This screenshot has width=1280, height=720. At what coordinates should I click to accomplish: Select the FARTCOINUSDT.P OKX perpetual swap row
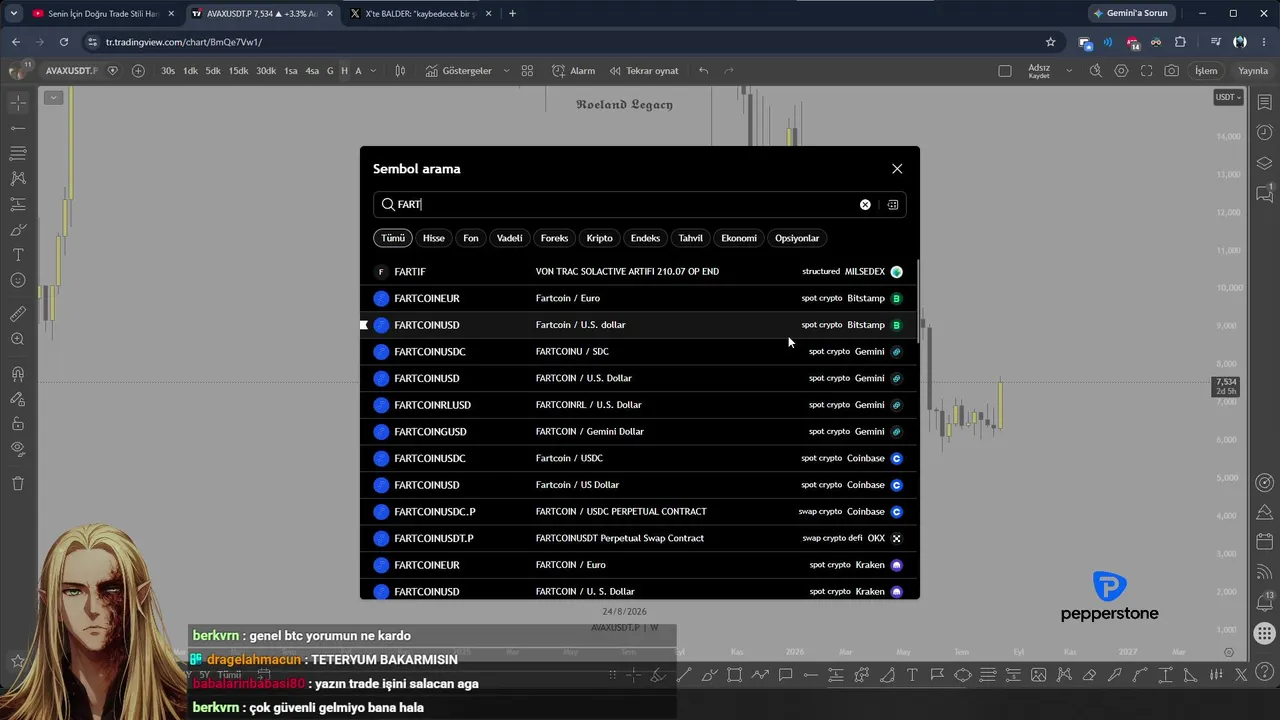(639, 538)
